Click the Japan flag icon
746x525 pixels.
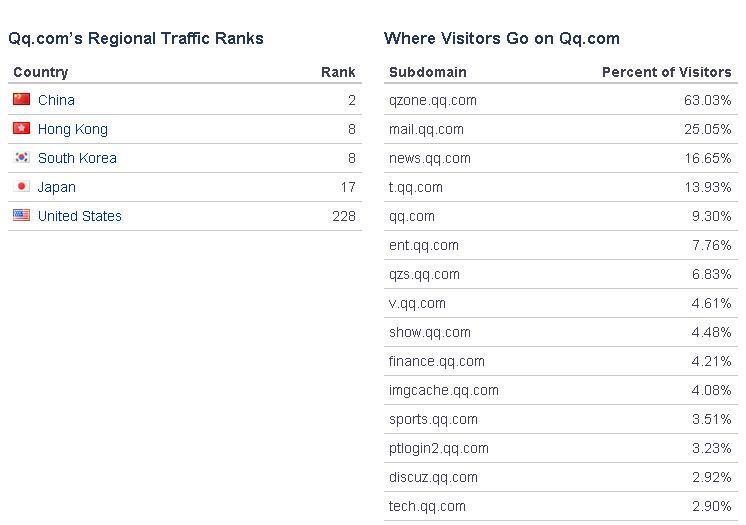[21, 186]
